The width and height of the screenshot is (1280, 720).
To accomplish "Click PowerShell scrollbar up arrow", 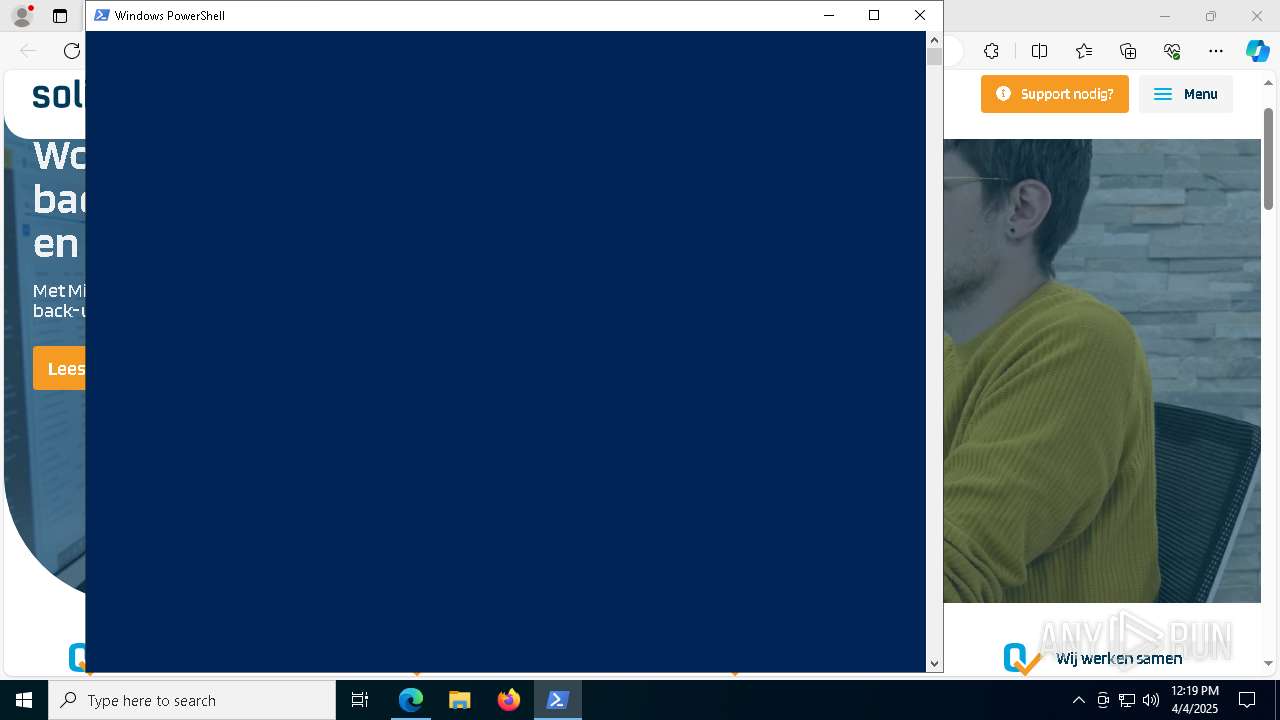I will point(934,40).
